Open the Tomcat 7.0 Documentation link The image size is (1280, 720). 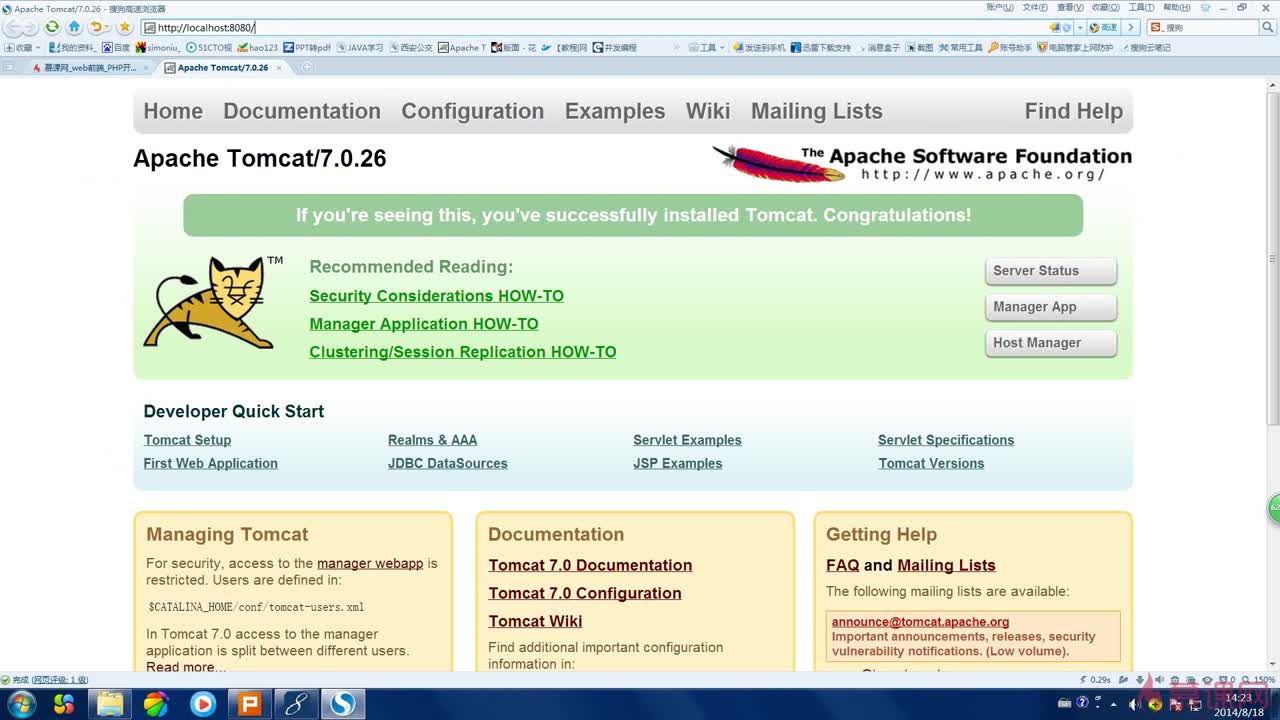tap(590, 565)
